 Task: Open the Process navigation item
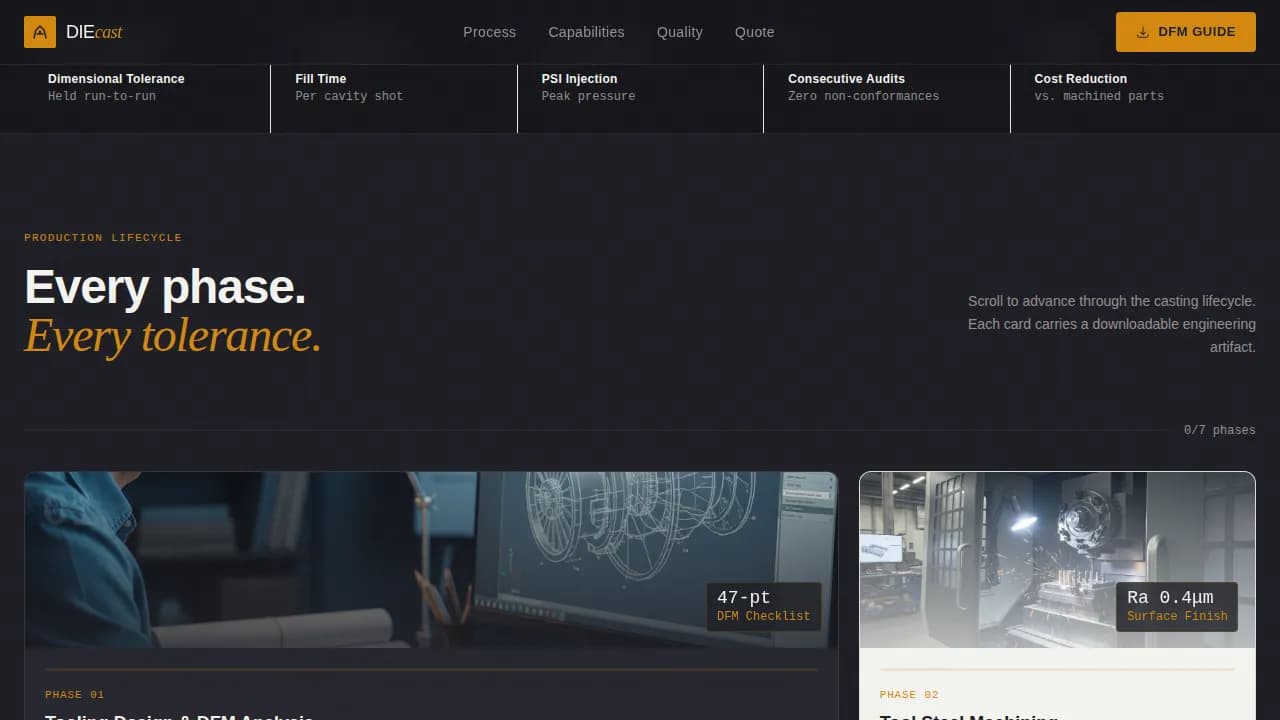click(x=489, y=32)
